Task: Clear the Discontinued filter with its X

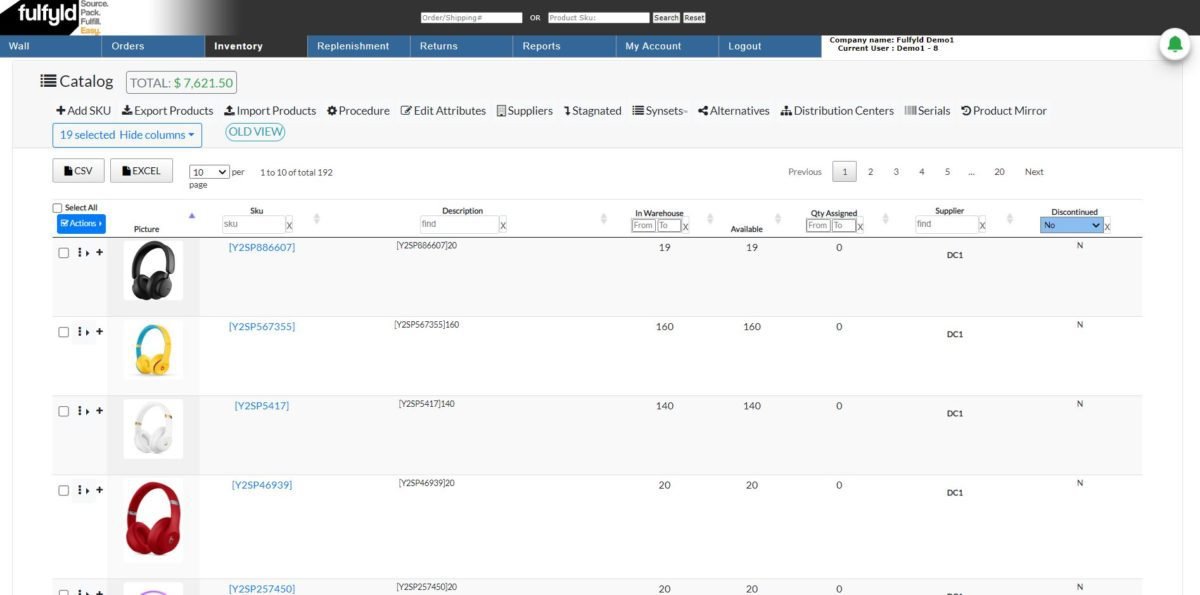Action: coord(1107,227)
